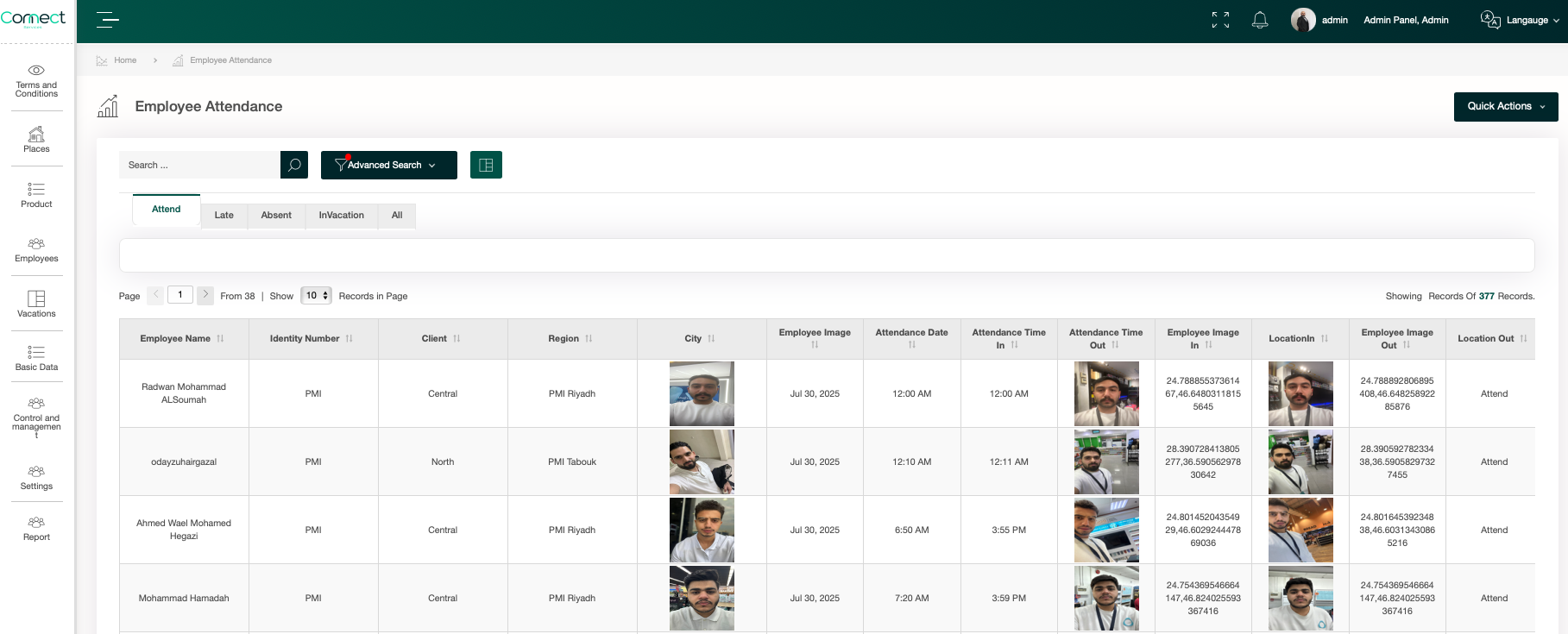The height and width of the screenshot is (634, 1568).
Task: Click the green column layout icon
Action: (486, 165)
